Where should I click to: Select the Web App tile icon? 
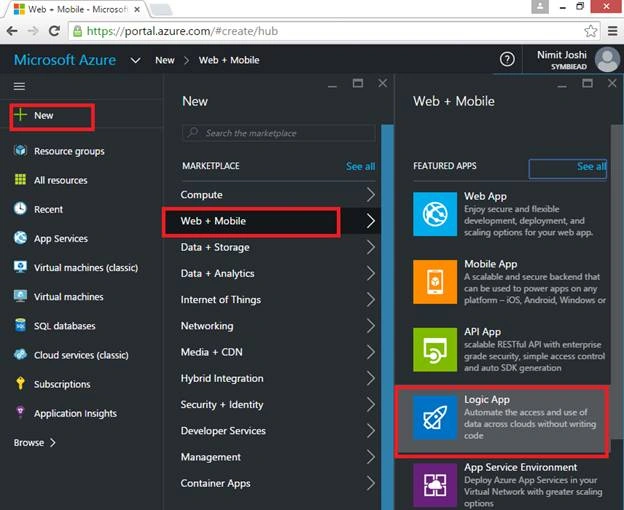pyautogui.click(x=435, y=214)
